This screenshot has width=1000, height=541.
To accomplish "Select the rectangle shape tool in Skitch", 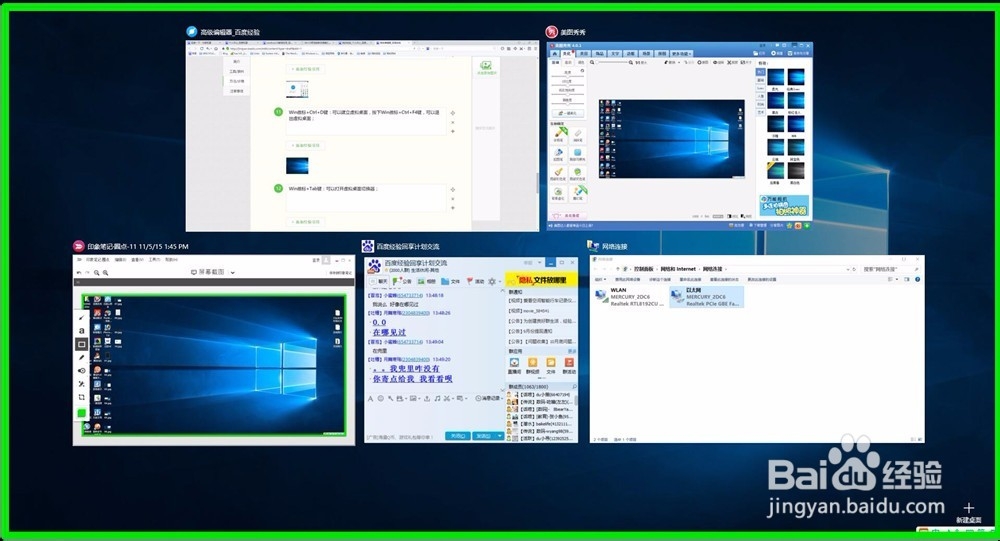I will pos(82,344).
